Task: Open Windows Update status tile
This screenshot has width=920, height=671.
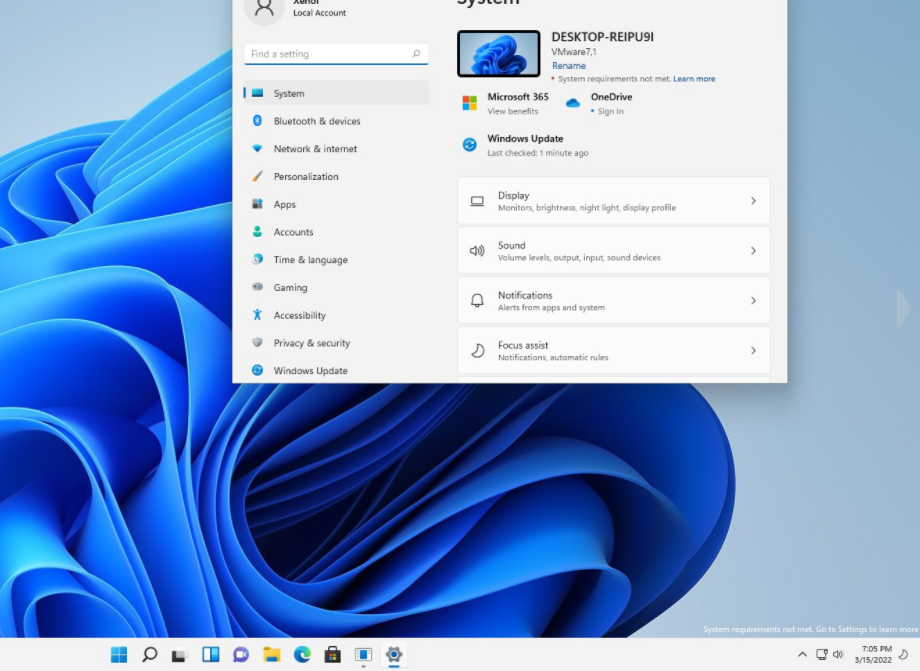Action: 525,145
